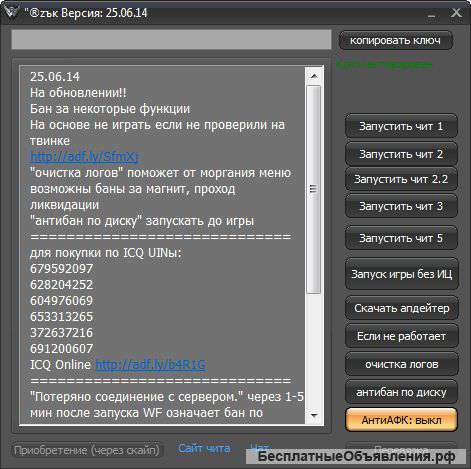
Task: Click the scrollbar up arrow
Action: coord(313,76)
